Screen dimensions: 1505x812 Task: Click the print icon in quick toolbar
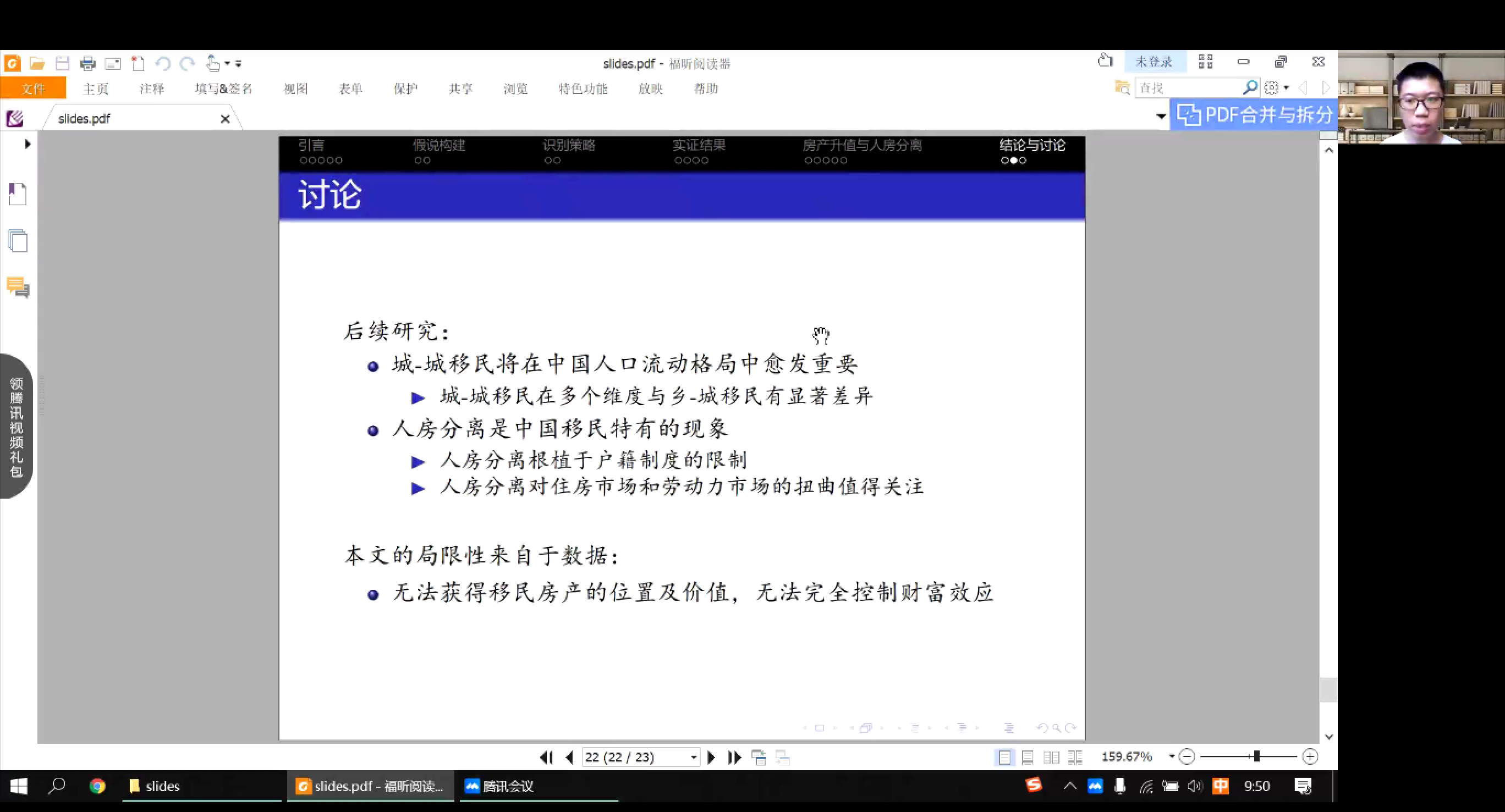(x=87, y=63)
